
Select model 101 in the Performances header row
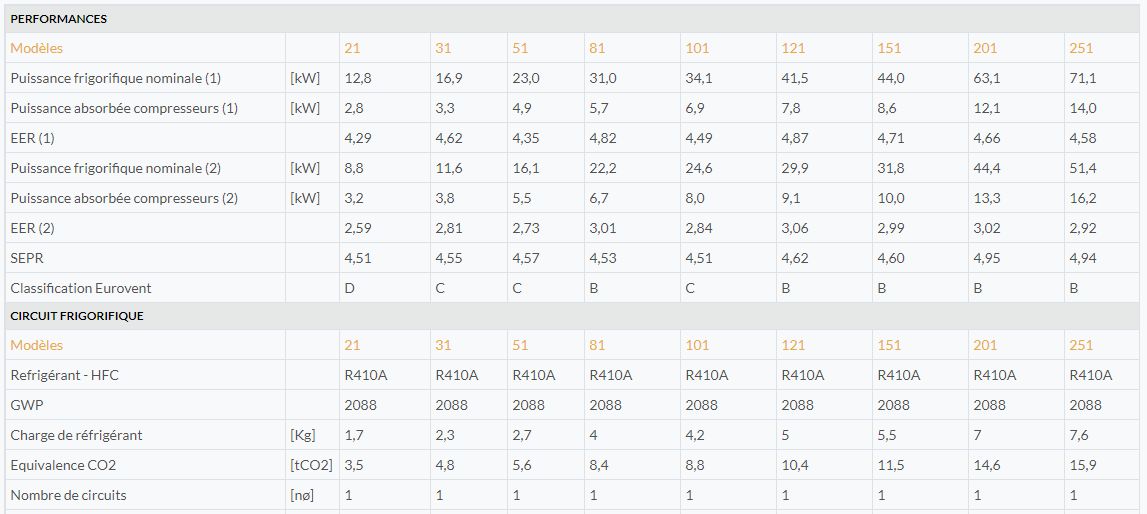pyautogui.click(x=697, y=48)
